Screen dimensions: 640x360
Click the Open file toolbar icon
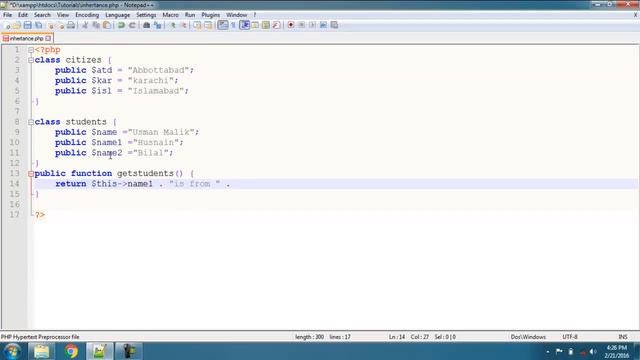17,25
